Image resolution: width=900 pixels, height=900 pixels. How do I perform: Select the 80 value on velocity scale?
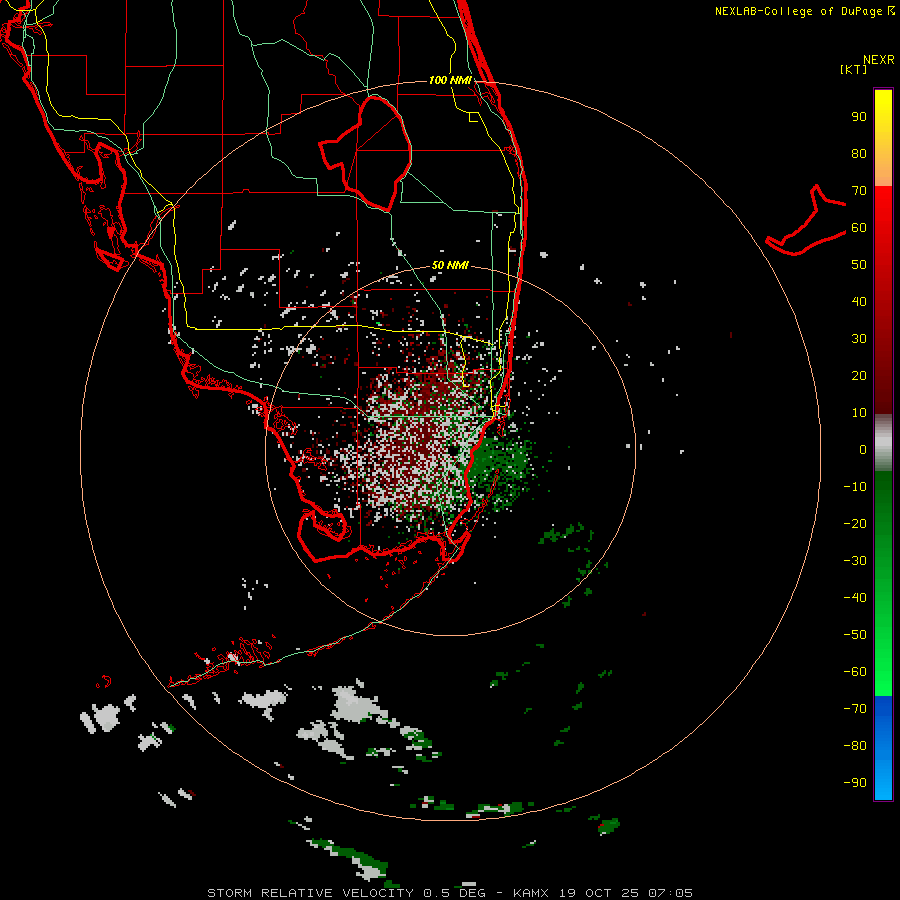[859, 154]
